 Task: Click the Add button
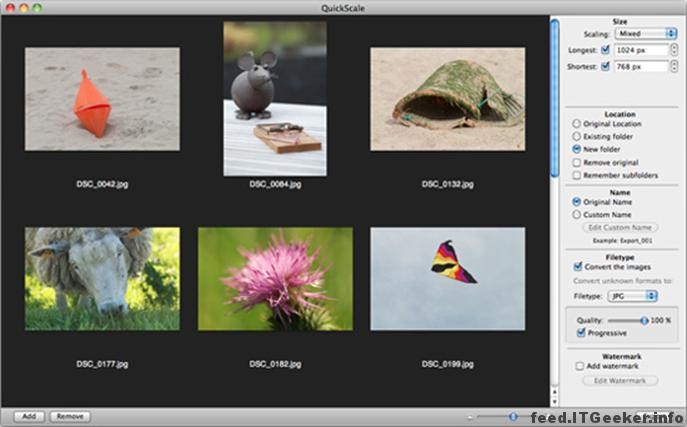tap(29, 416)
